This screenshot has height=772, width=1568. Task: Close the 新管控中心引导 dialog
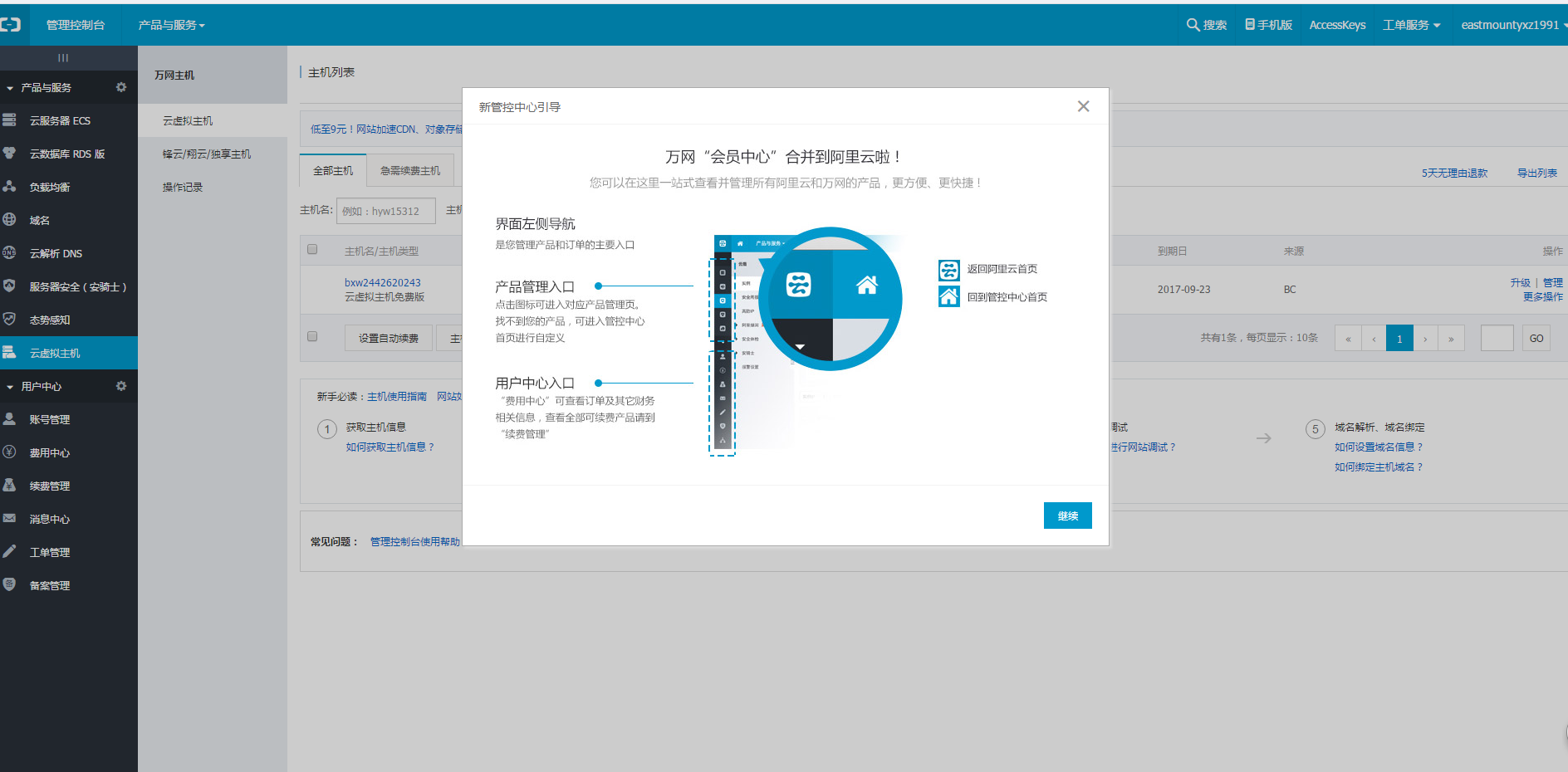(1083, 106)
